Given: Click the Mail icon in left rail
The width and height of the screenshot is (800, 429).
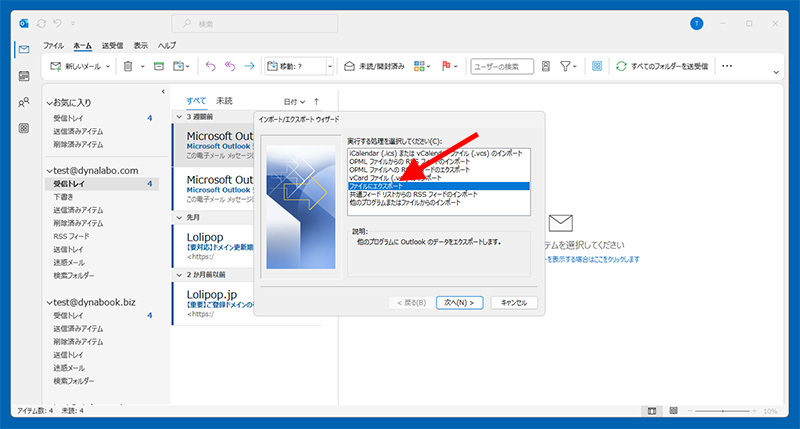Looking at the screenshot, I should 23,50.
